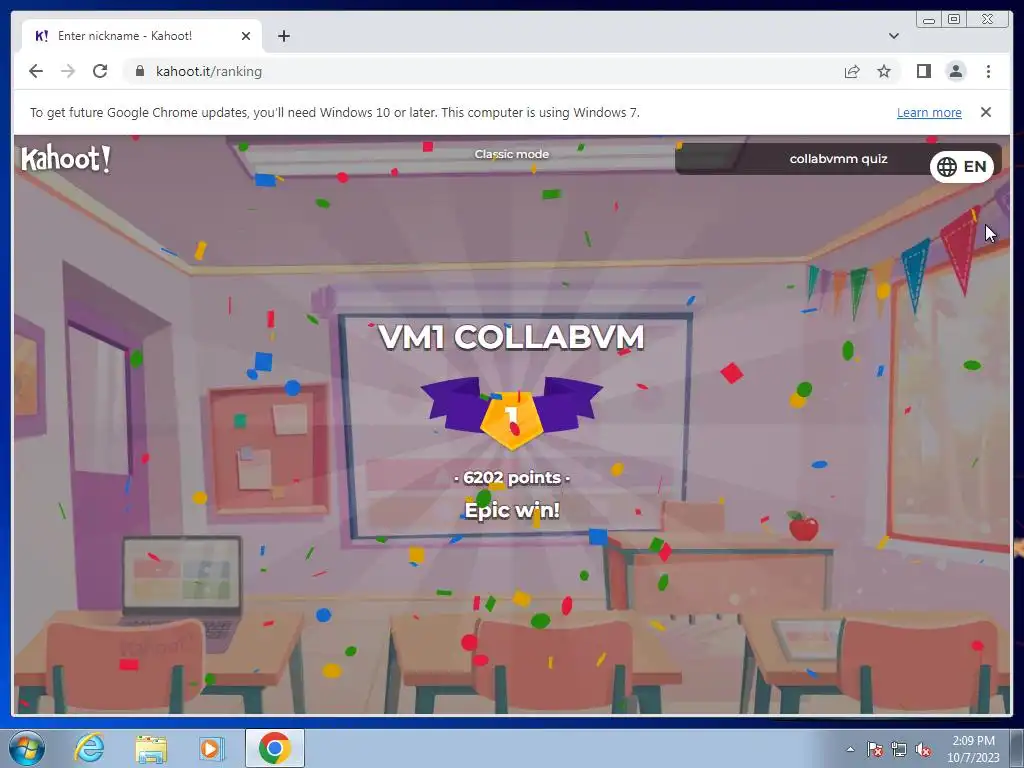Open a new tab with plus button
This screenshot has width=1024, height=768.
[283, 36]
